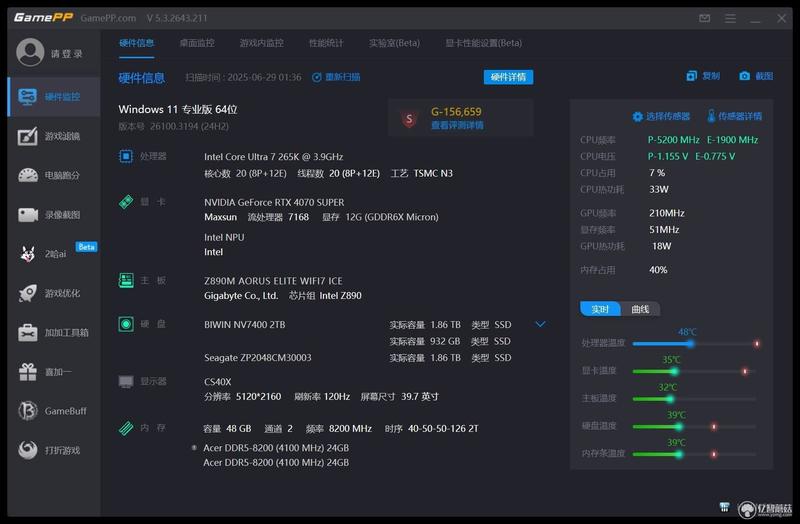
Task: Switch to the 显卡性能设置(Beta) tab
Action: point(483,43)
